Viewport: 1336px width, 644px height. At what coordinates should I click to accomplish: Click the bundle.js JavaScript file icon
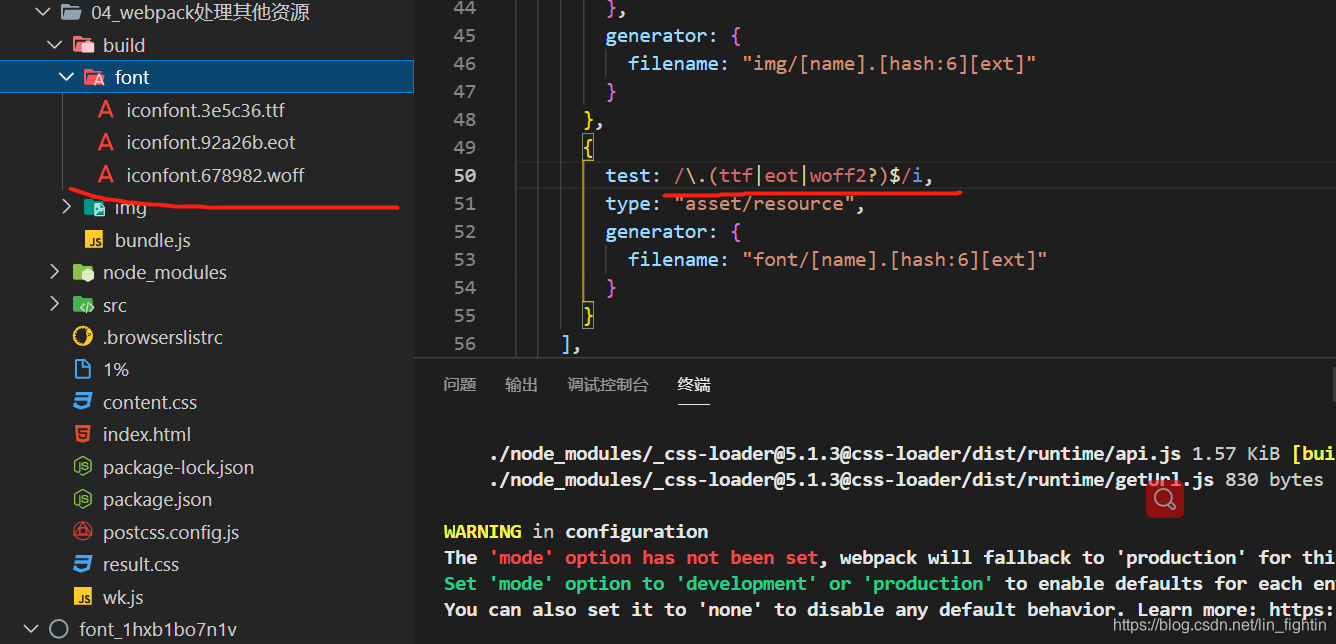click(95, 240)
